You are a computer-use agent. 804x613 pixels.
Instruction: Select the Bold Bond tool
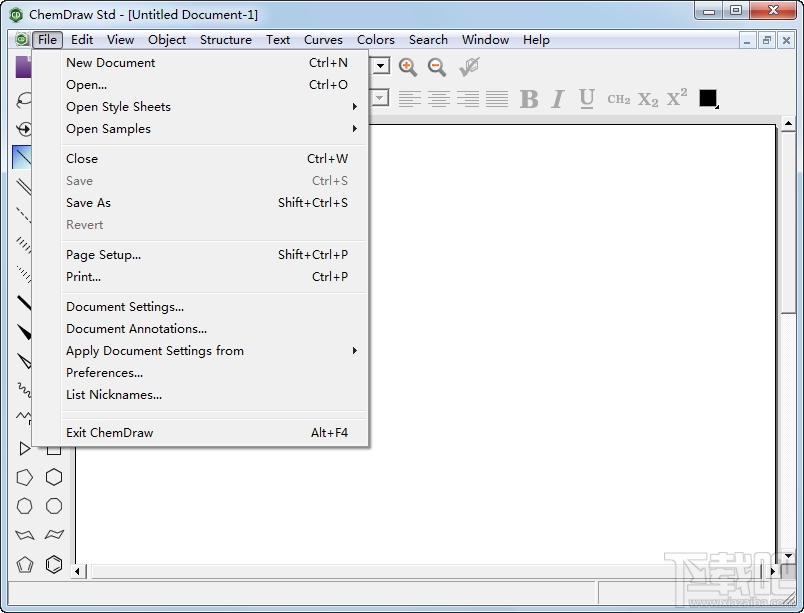tap(24, 302)
